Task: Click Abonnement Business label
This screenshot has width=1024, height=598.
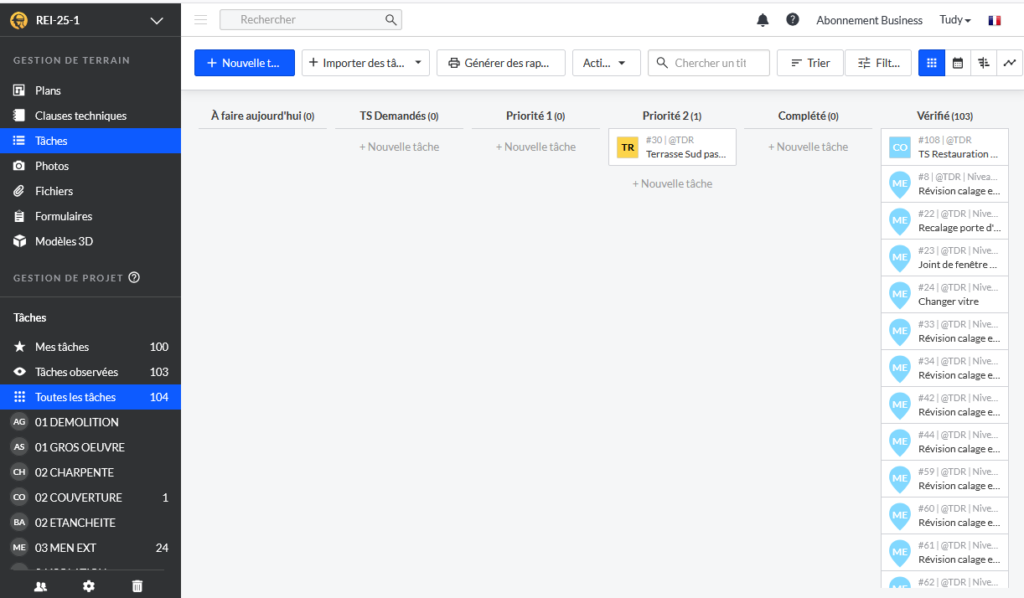Action: coord(869,20)
